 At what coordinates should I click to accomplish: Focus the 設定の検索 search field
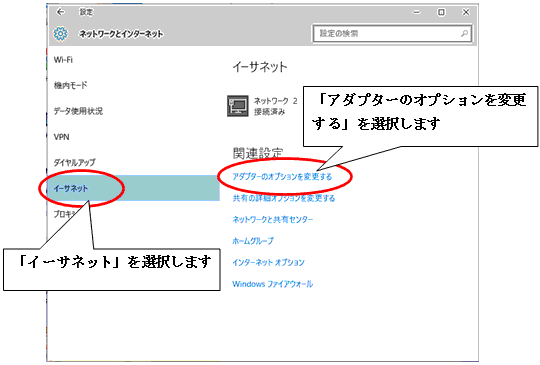click(392, 33)
